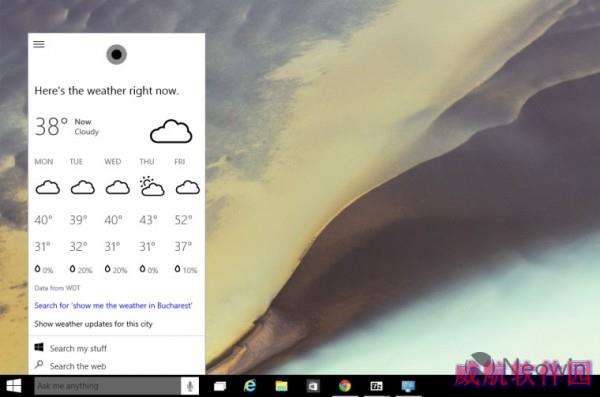Screen dimensions: 600x397
Task: Select 'Search my stuff' option
Action: [78, 348]
